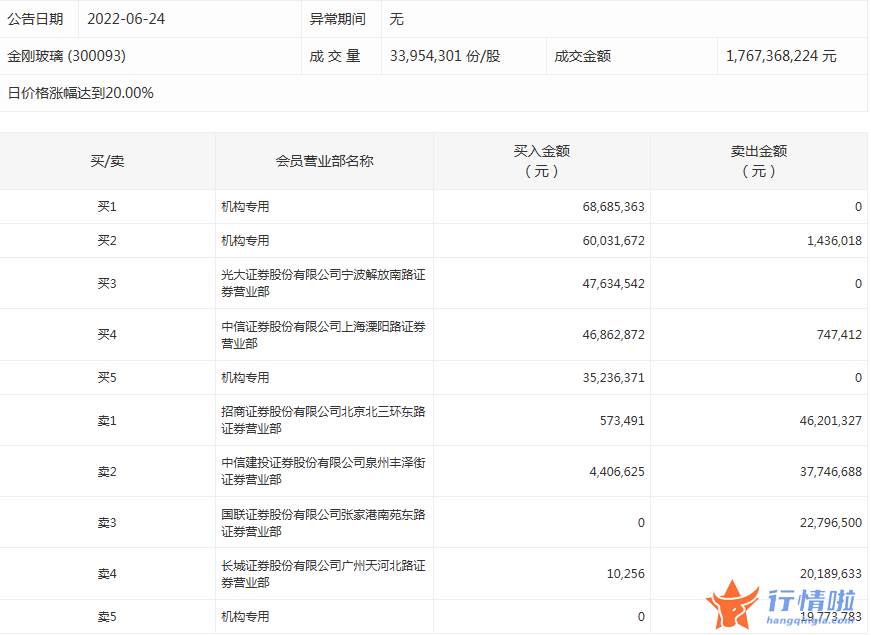Select buy amount 10,256
The width and height of the screenshot is (871, 635).
(625, 574)
